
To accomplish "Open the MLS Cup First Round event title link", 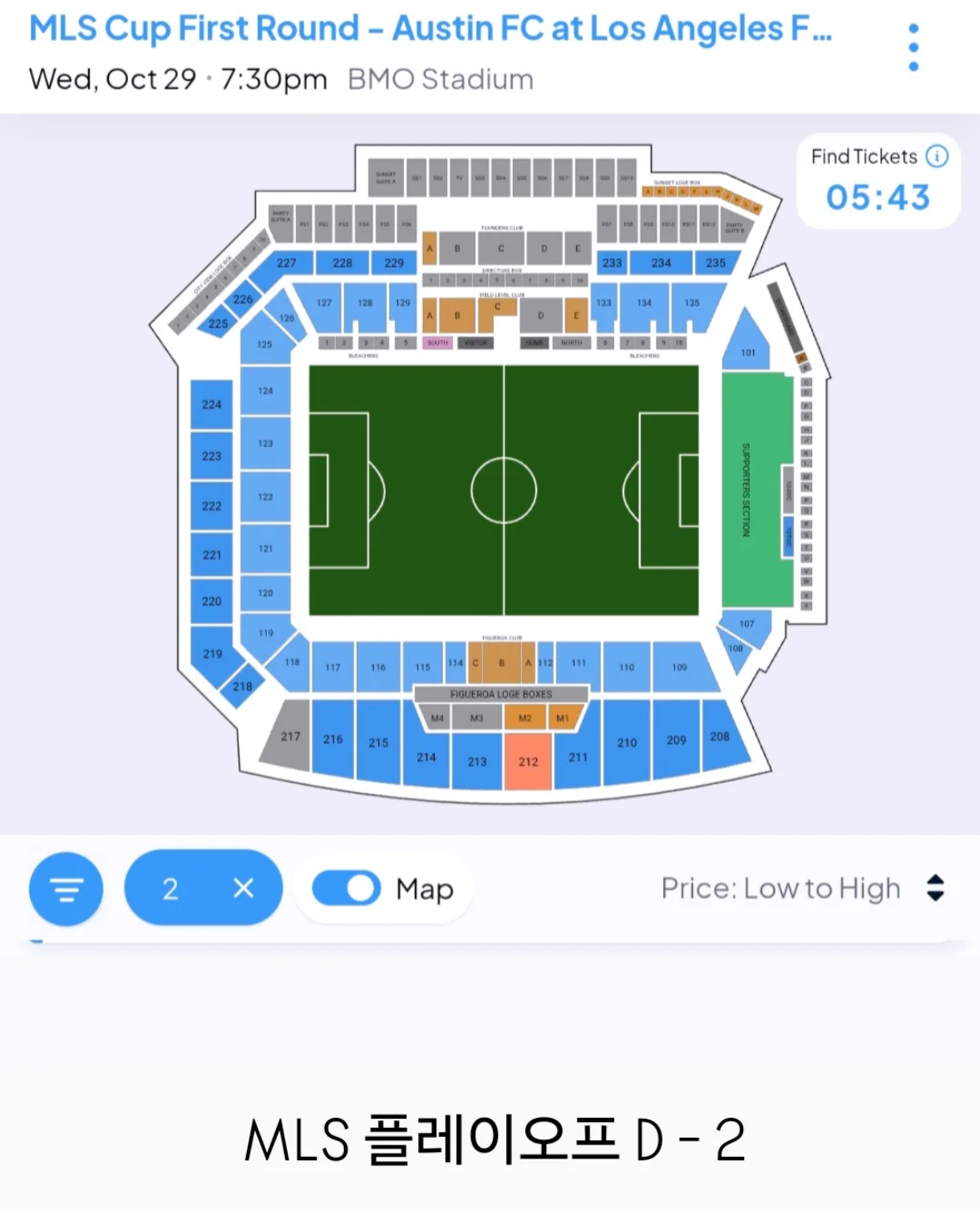I will (430, 28).
